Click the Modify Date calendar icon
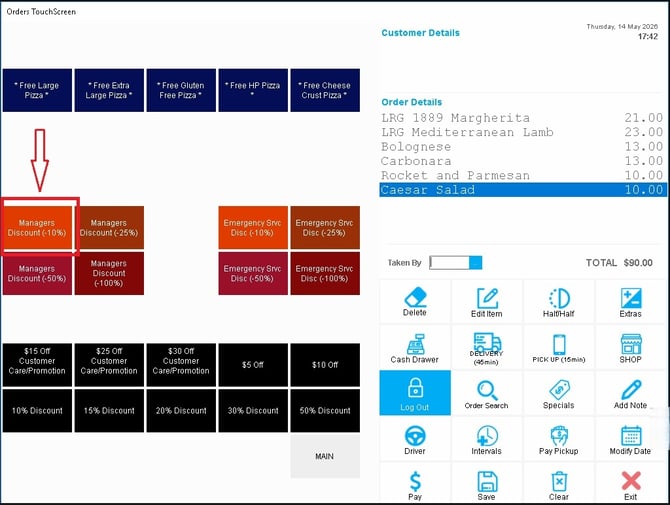 (x=631, y=436)
